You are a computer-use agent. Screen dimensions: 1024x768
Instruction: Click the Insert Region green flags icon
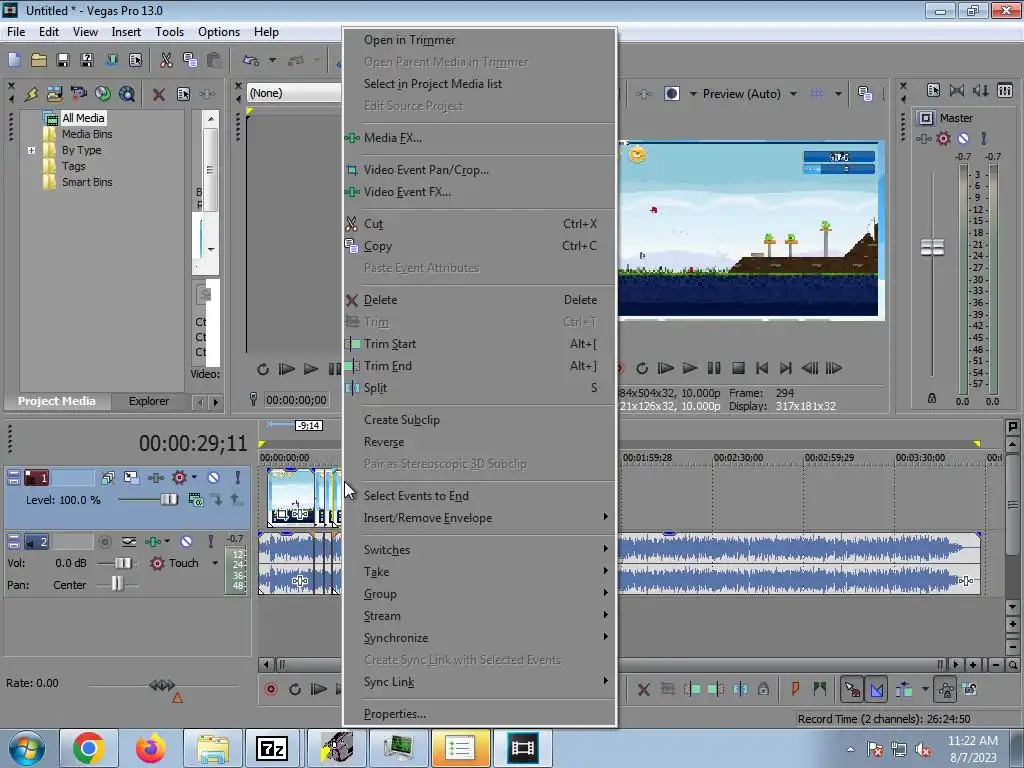[x=820, y=688]
